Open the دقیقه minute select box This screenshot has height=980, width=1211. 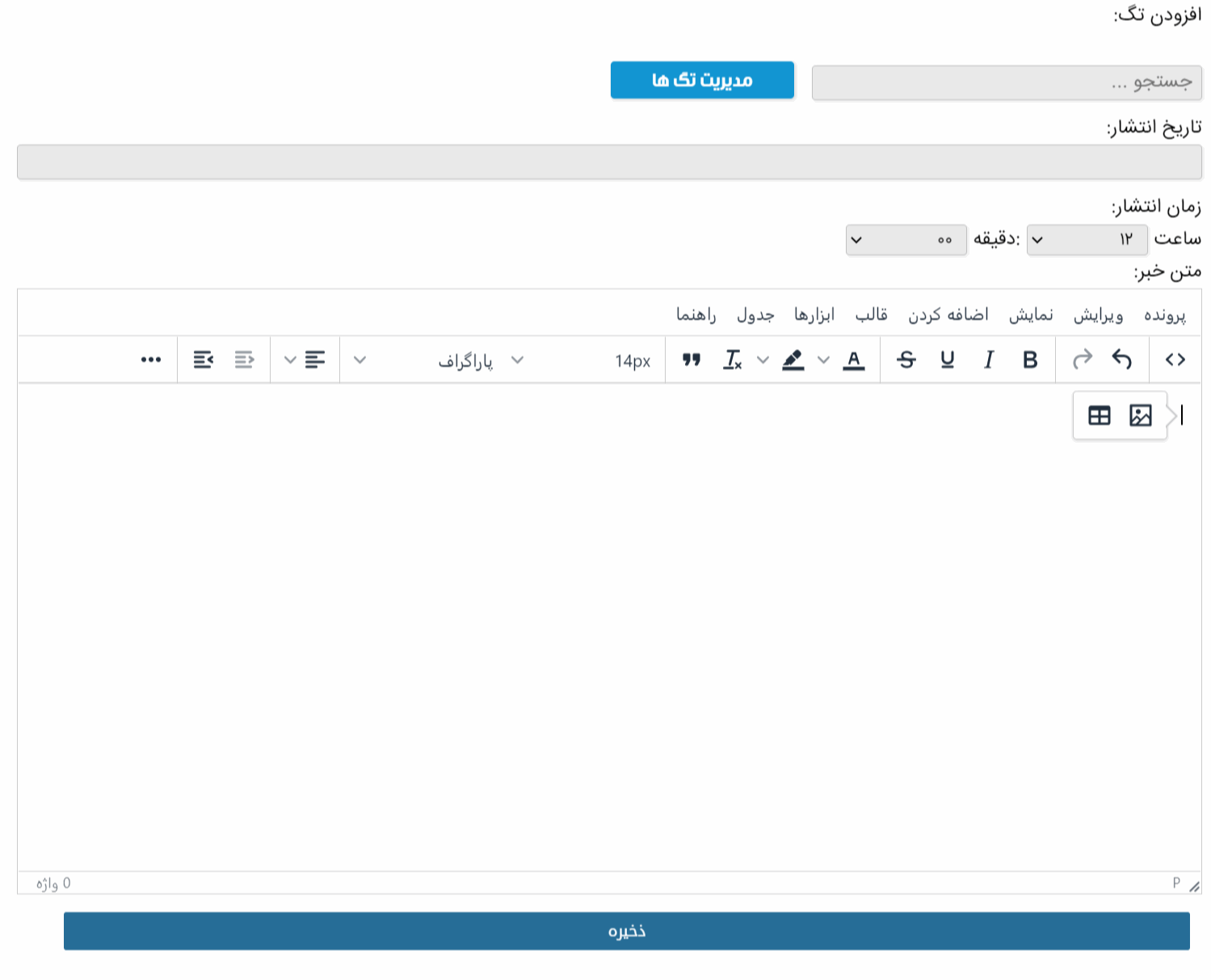(x=906, y=240)
